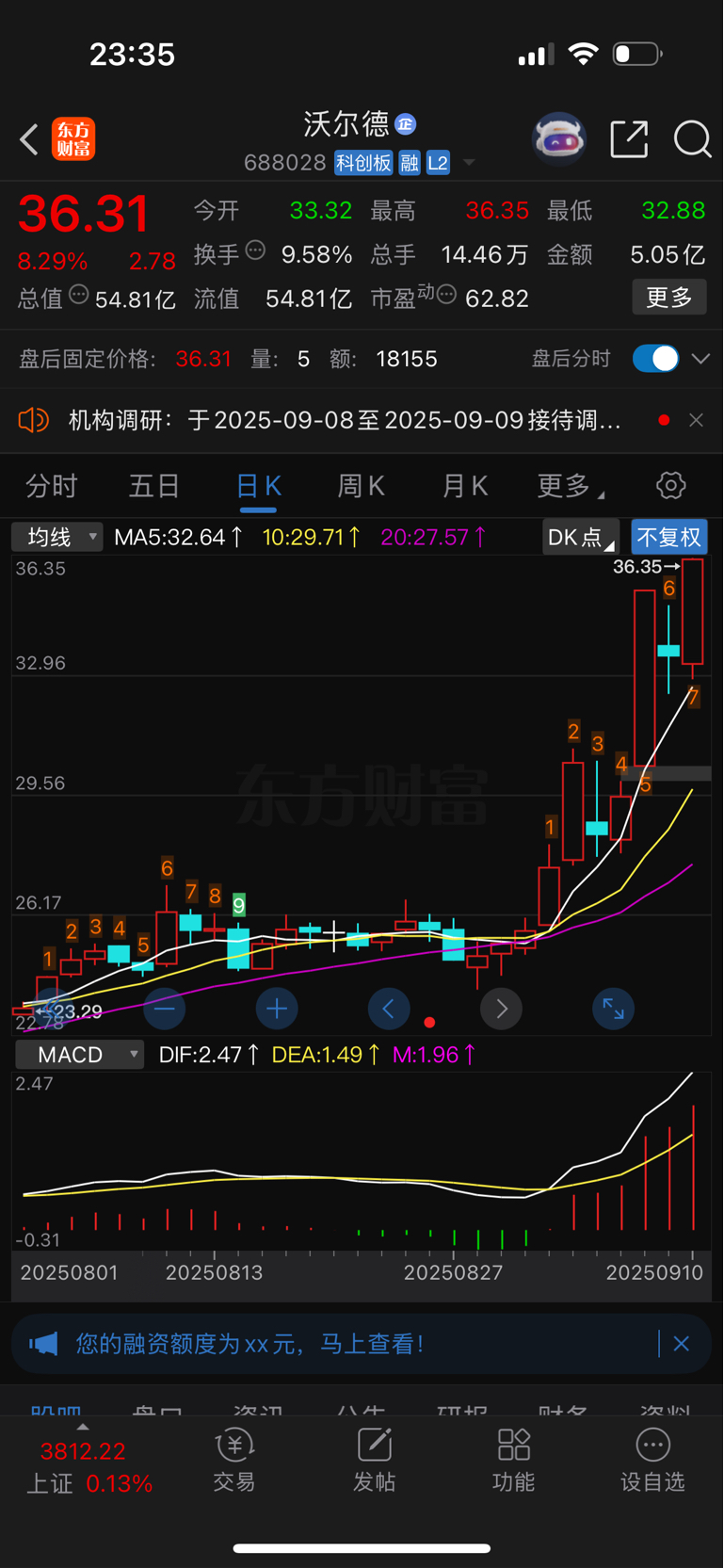Screen dimensions: 724x1568
Task: Tap the info icon beside 换手
Action: point(255,251)
